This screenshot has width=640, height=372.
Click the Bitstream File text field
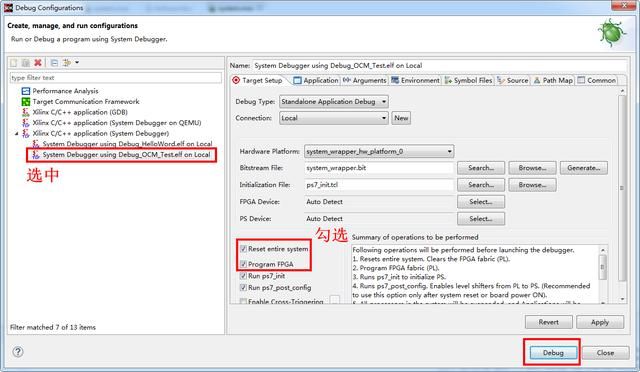click(379, 168)
